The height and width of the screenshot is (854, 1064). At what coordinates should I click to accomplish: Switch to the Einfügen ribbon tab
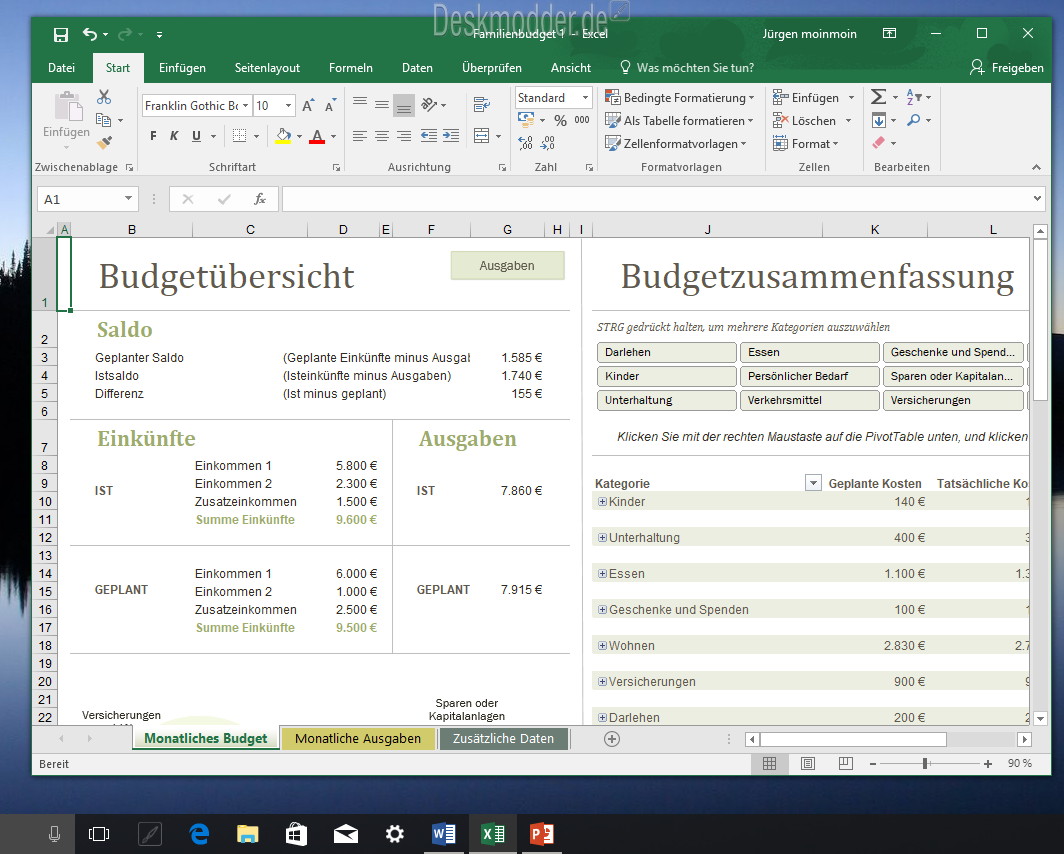click(182, 68)
